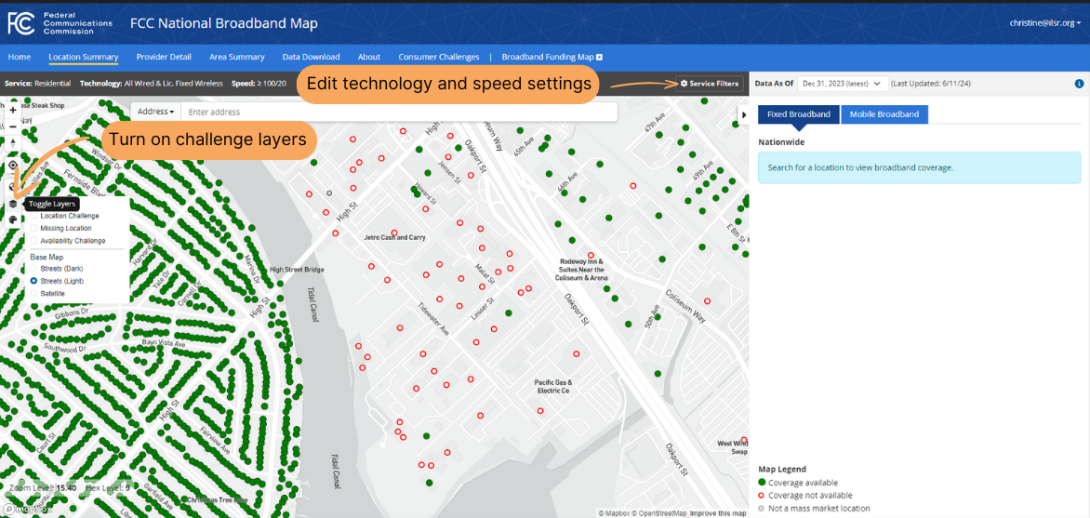
Task: Select the Streets (Dark) base map
Action: 34,269
